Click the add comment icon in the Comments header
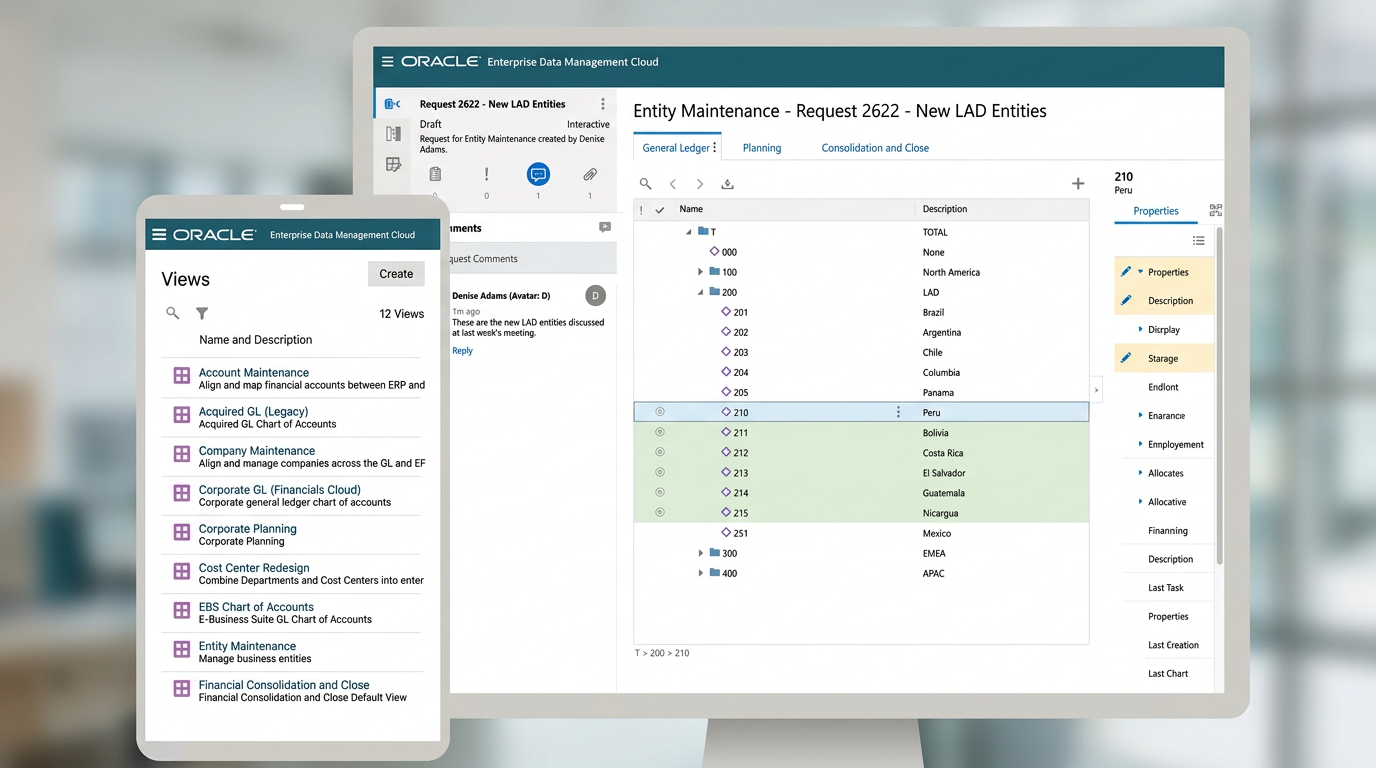The height and width of the screenshot is (768, 1376). (604, 227)
